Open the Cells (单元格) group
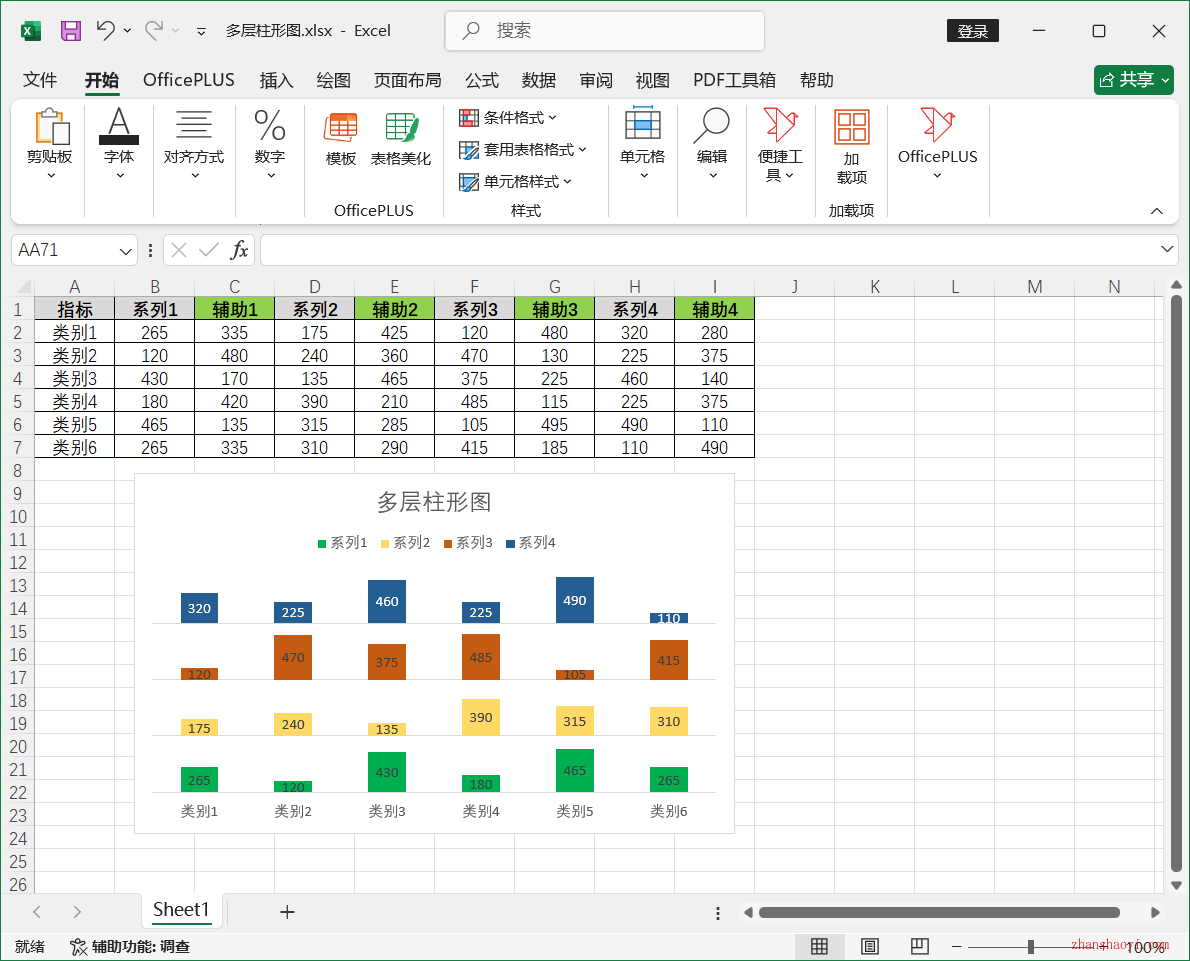The width and height of the screenshot is (1190, 961). pos(642,143)
